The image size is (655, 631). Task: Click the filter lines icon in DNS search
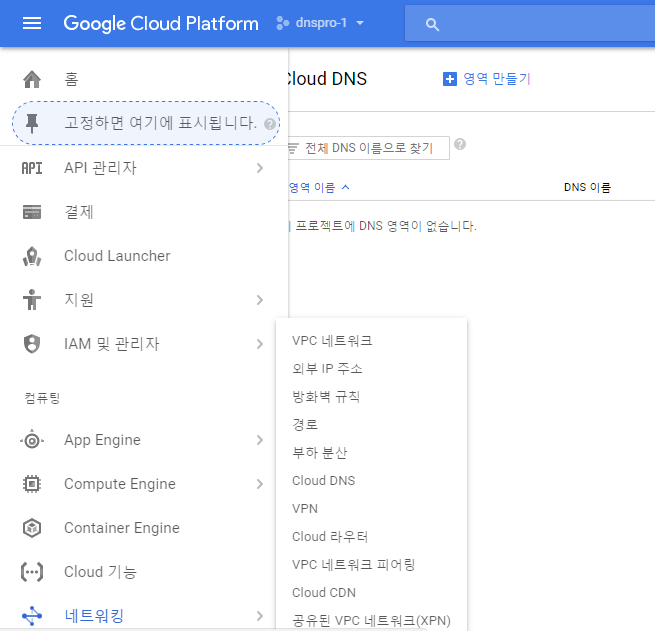click(x=294, y=148)
